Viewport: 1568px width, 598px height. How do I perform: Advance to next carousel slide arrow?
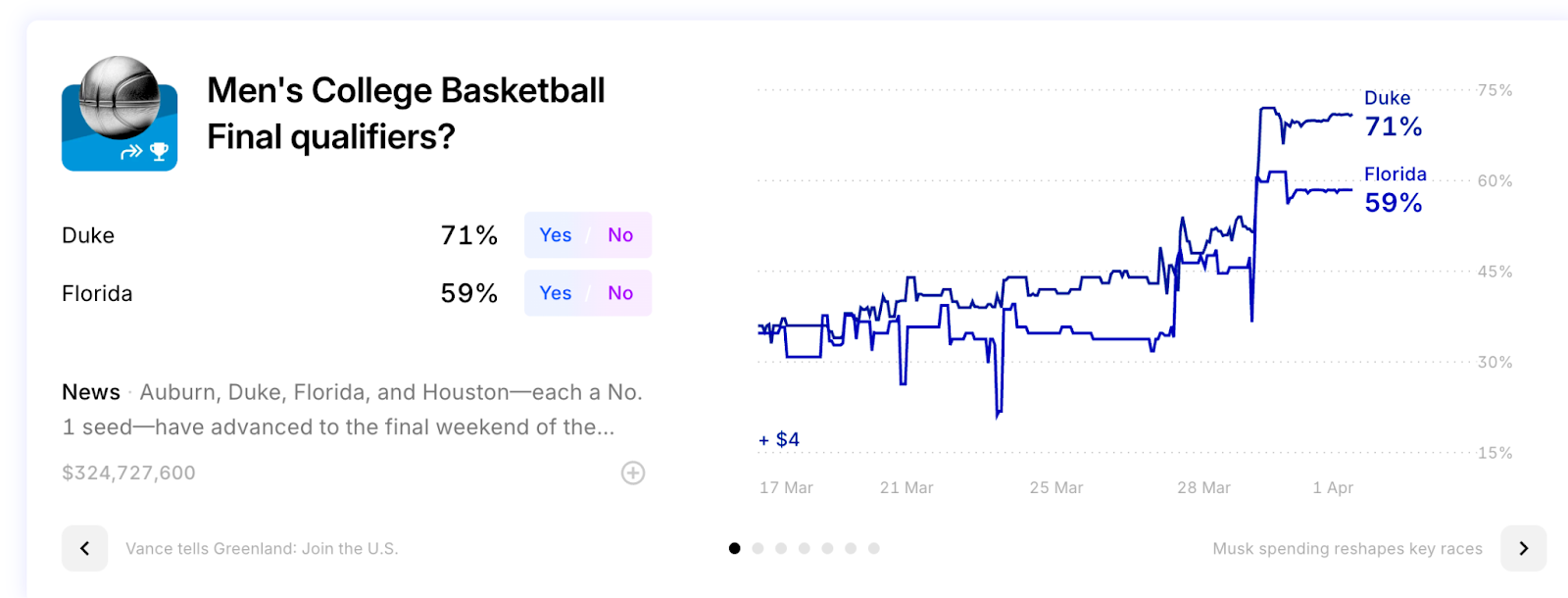(x=1523, y=548)
